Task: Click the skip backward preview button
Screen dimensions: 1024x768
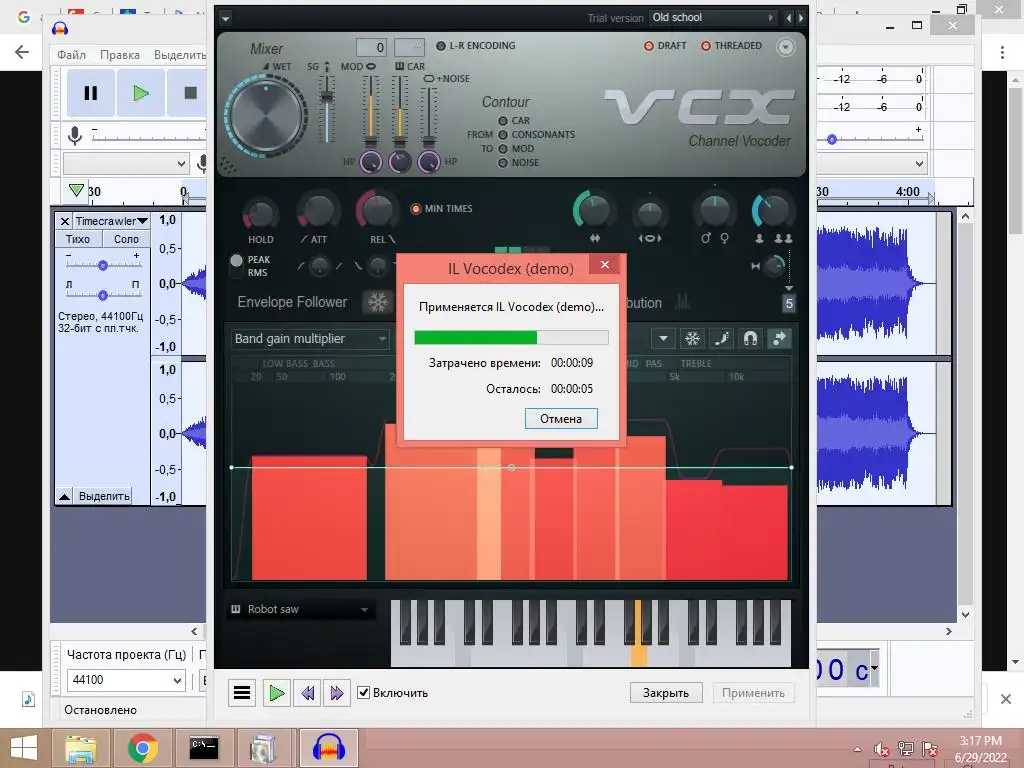Action: click(x=308, y=693)
